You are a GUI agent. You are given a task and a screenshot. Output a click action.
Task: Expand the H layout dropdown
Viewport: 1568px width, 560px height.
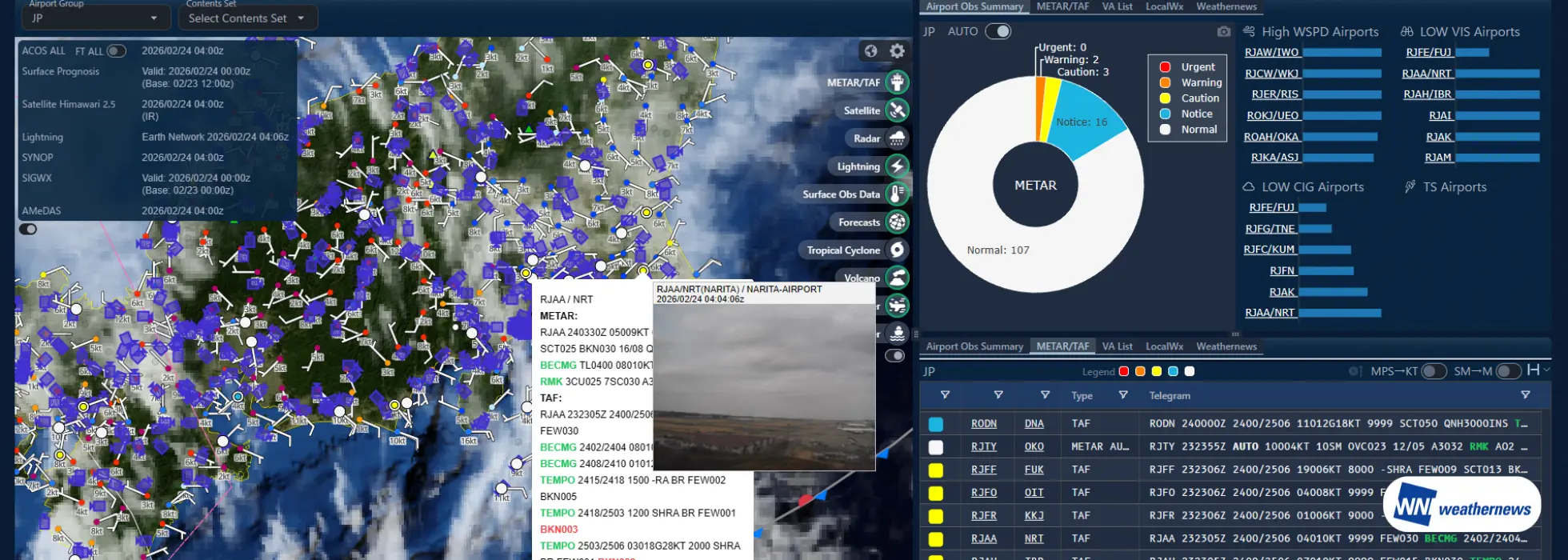(x=1538, y=370)
